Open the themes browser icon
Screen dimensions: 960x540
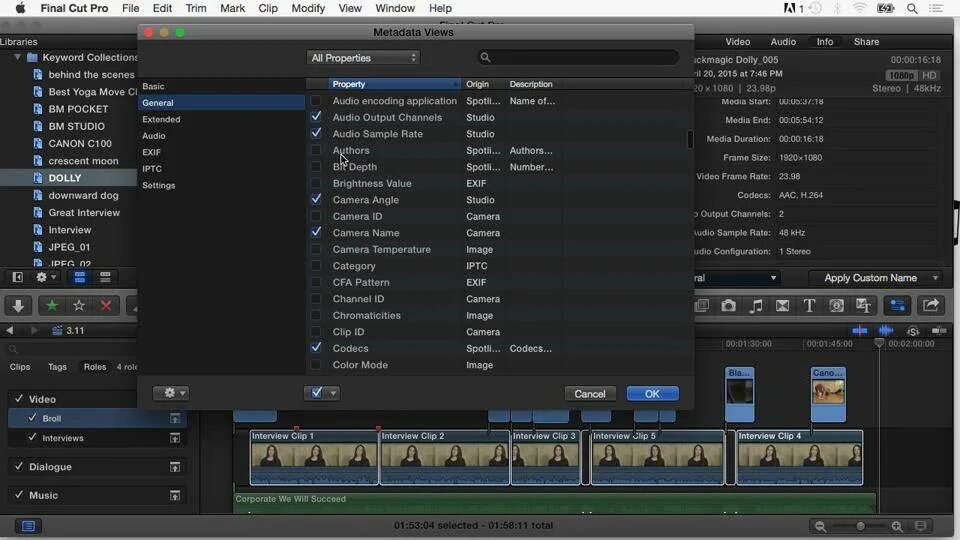pos(863,306)
